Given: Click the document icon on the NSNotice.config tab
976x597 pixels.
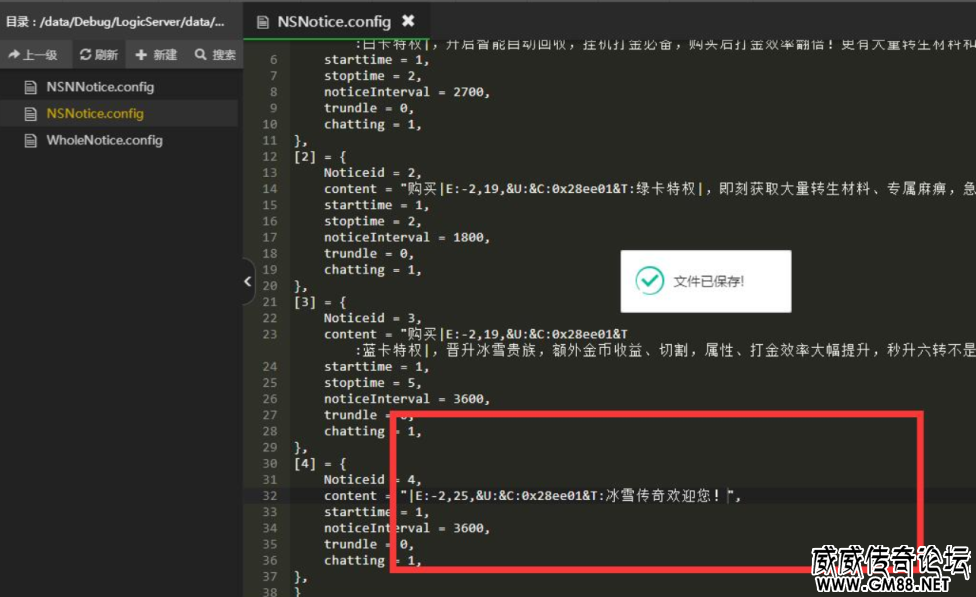Looking at the screenshot, I should [x=263, y=22].
